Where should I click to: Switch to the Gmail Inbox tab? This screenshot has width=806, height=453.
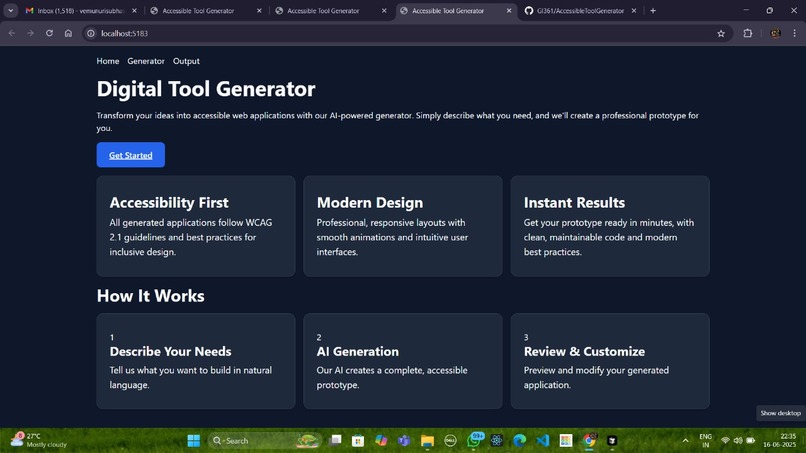pyautogui.click(x=76, y=10)
